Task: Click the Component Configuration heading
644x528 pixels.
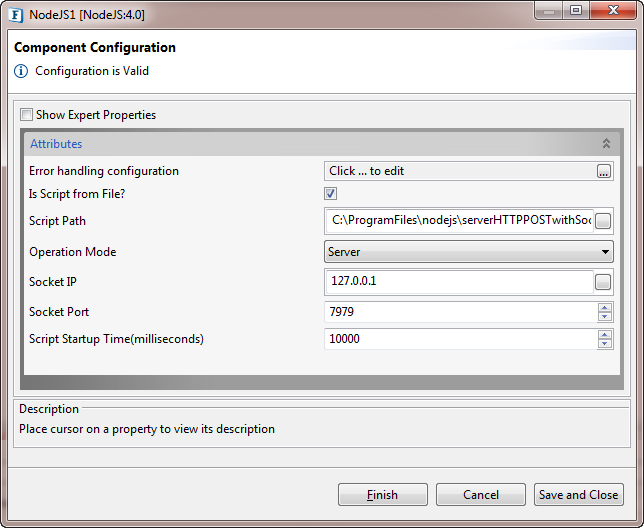Action: coord(95,48)
